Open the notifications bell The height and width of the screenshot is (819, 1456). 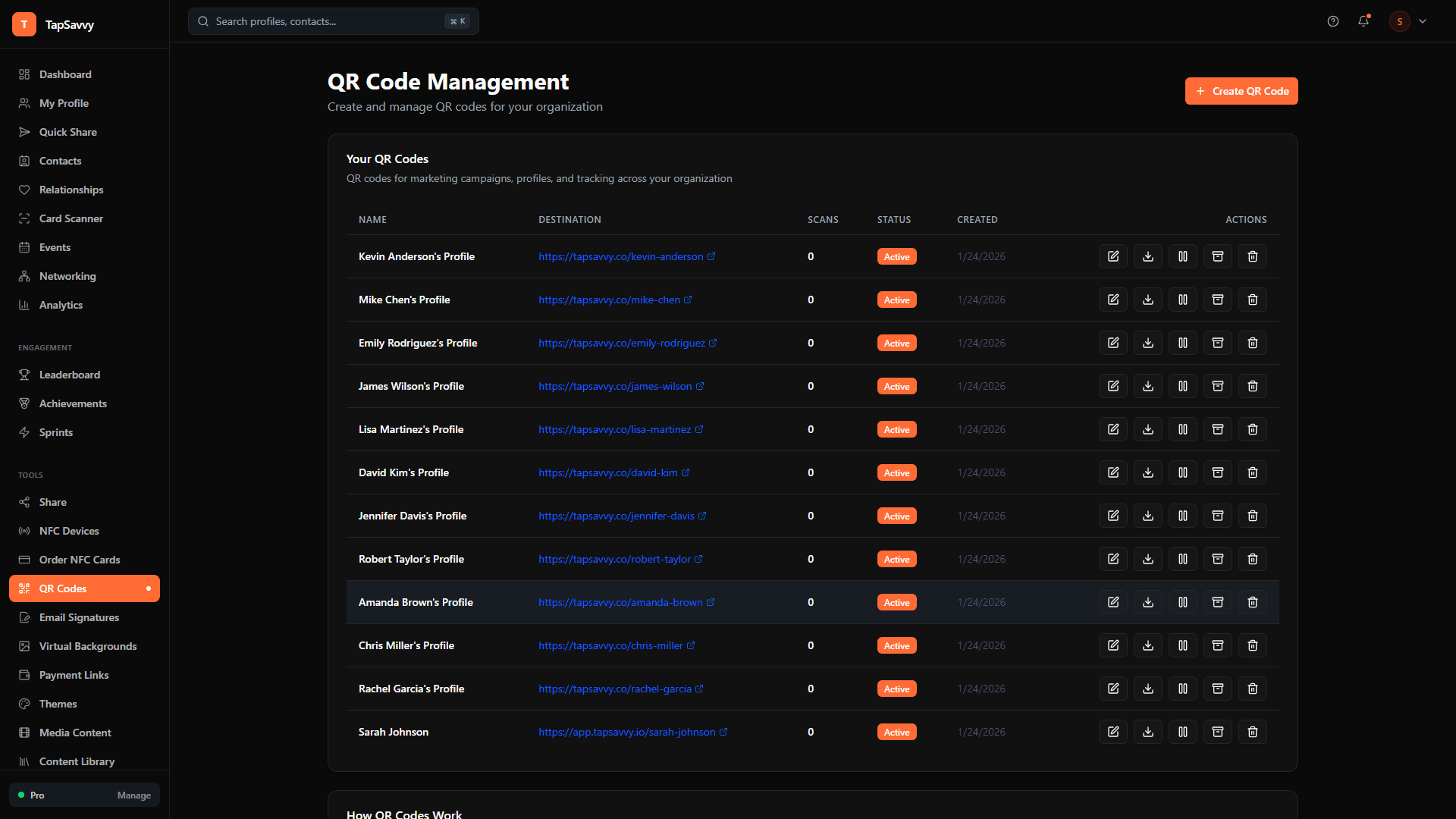(1363, 21)
